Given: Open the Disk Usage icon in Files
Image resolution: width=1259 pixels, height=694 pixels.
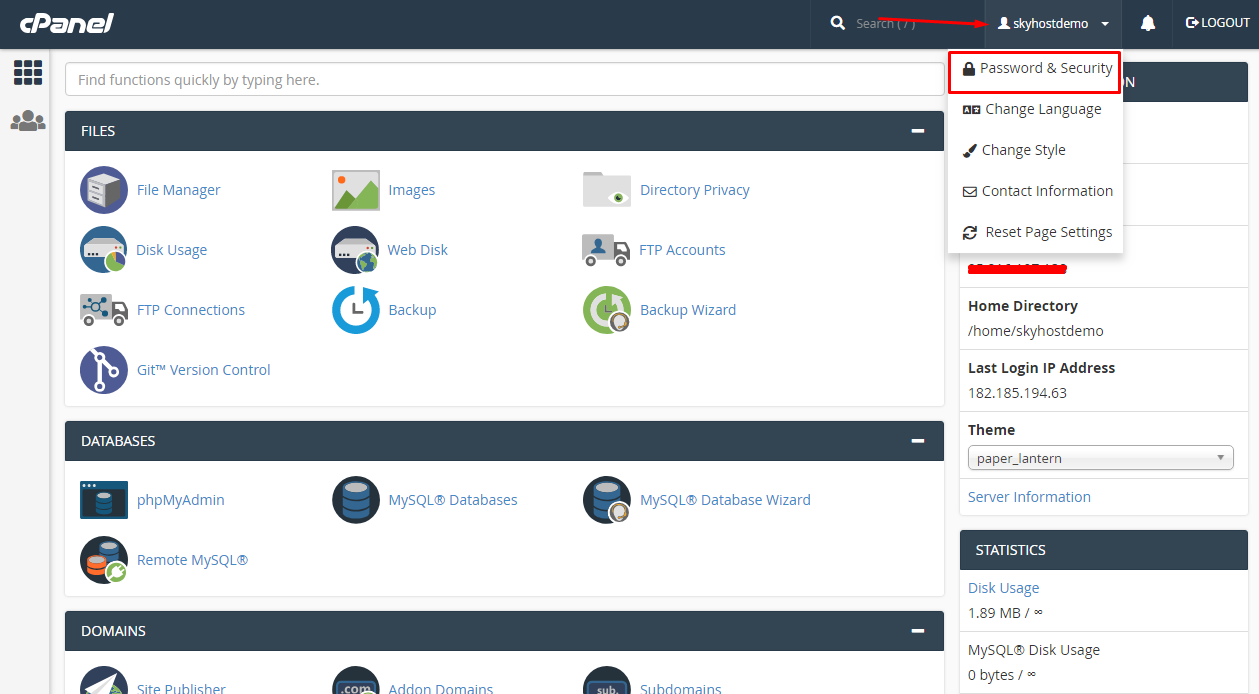Looking at the screenshot, I should pyautogui.click(x=104, y=250).
